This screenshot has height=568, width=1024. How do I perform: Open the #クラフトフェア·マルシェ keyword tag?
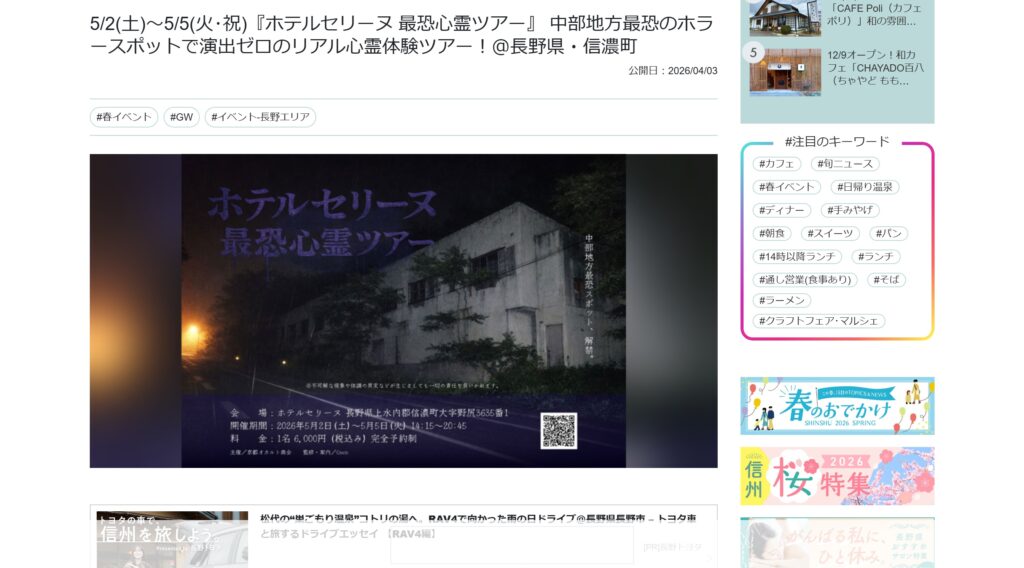[819, 321]
